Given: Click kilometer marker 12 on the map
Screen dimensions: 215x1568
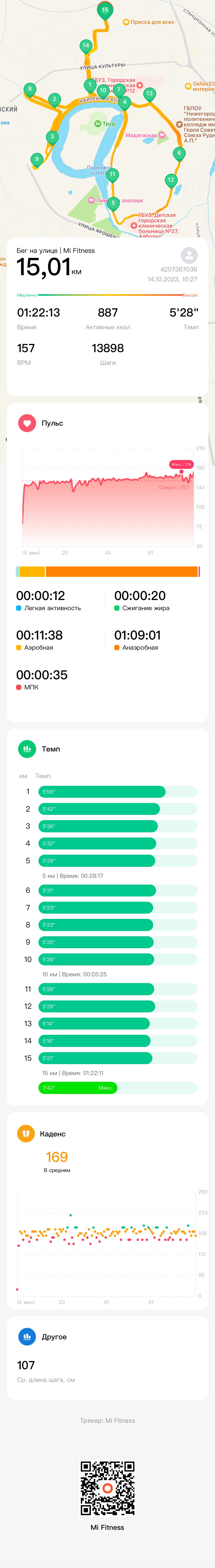Looking at the screenshot, I should tap(171, 180).
